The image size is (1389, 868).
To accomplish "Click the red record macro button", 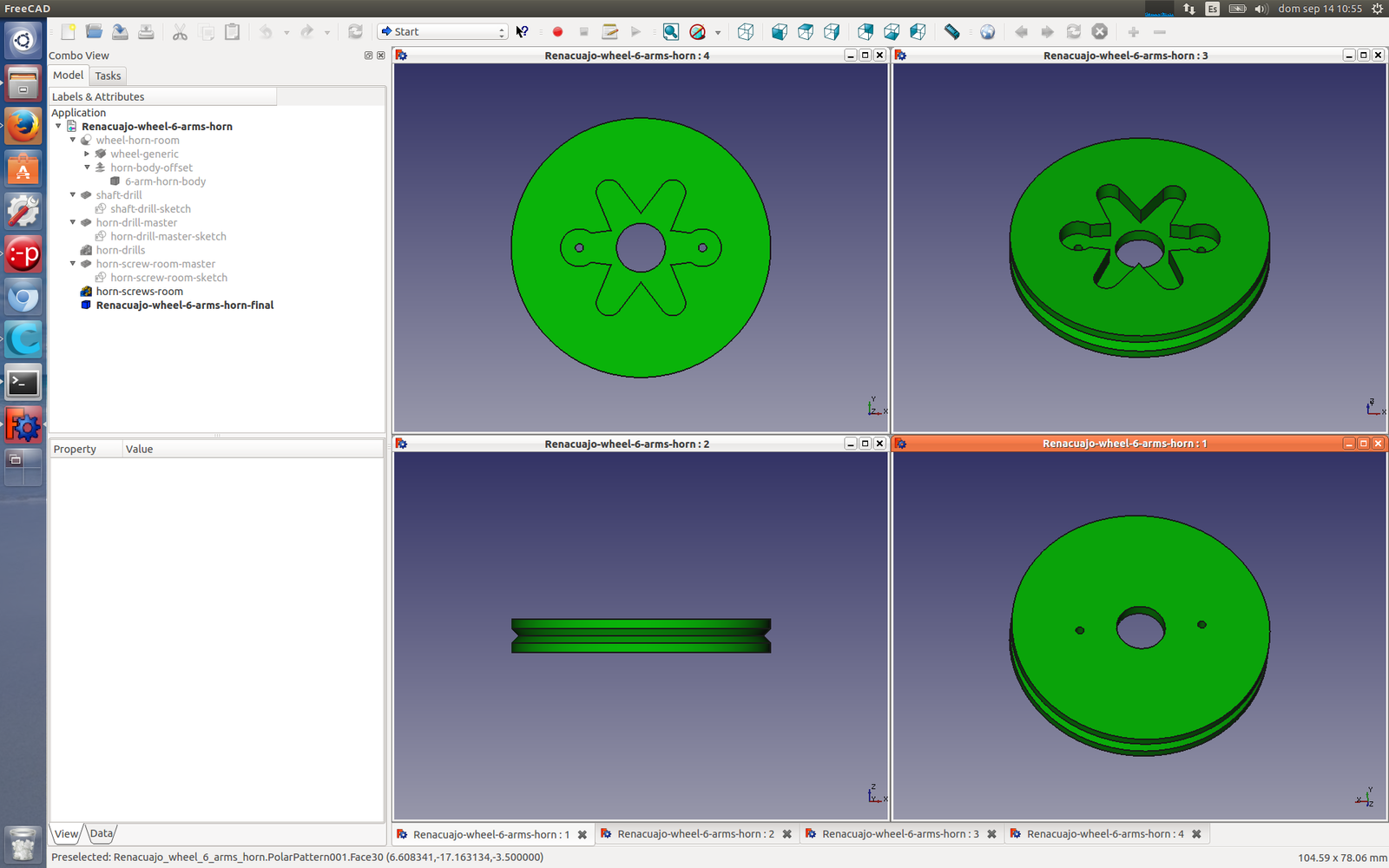I will pos(557,32).
